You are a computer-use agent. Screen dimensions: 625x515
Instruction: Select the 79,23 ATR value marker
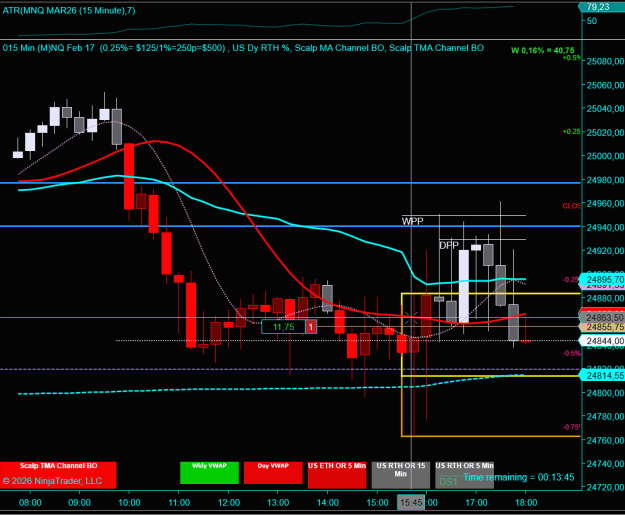[x=601, y=7]
